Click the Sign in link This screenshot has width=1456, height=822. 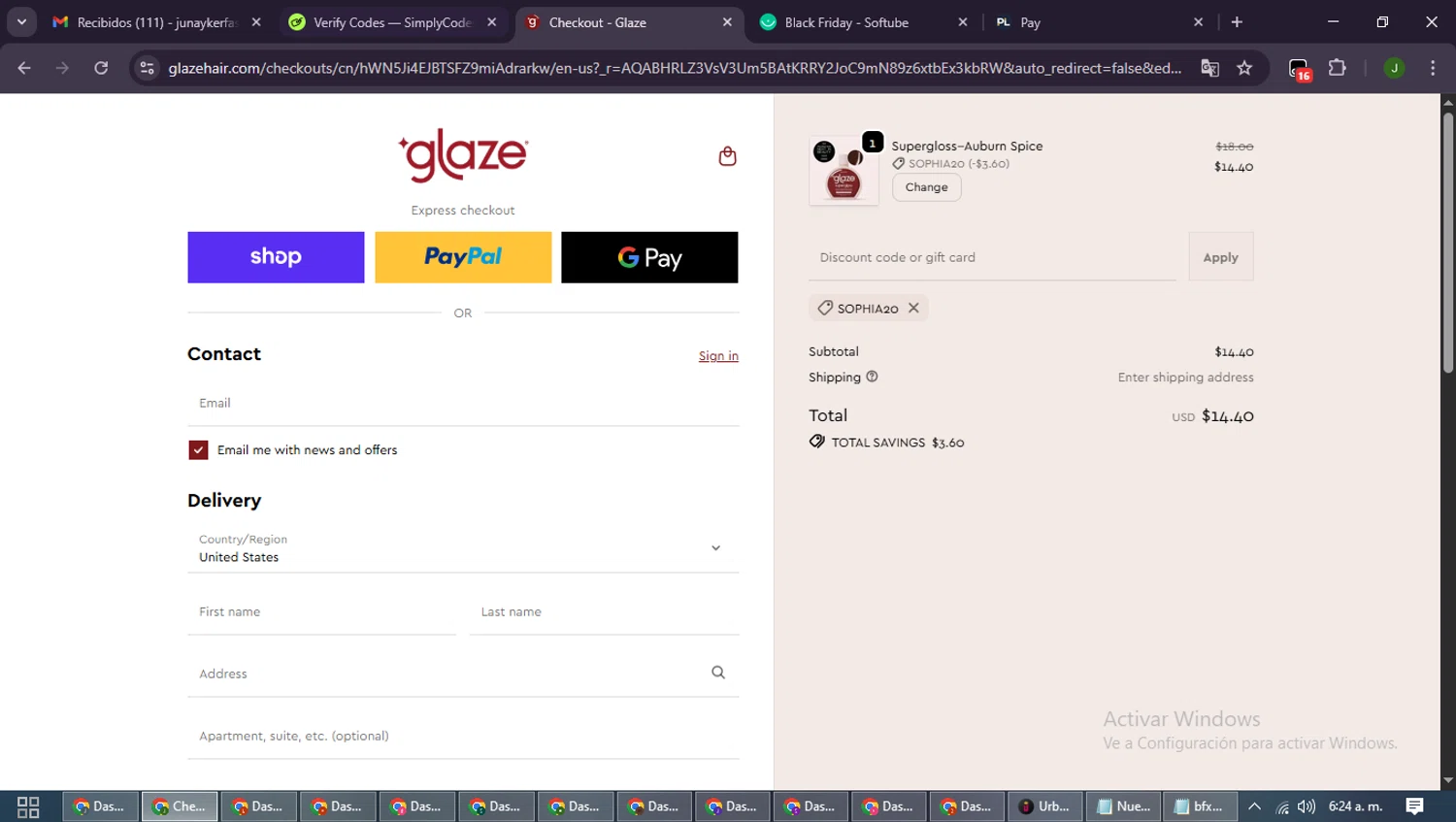pos(718,356)
